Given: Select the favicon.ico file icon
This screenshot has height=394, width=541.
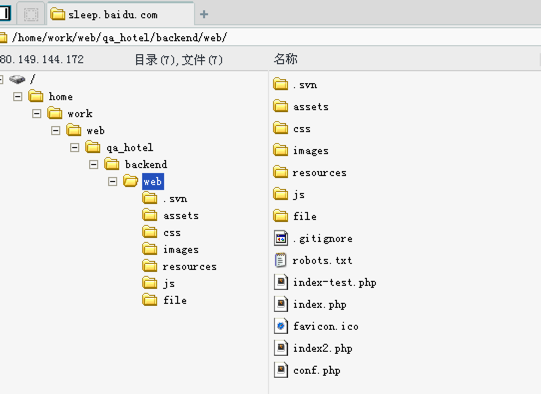Looking at the screenshot, I should coord(281,326).
